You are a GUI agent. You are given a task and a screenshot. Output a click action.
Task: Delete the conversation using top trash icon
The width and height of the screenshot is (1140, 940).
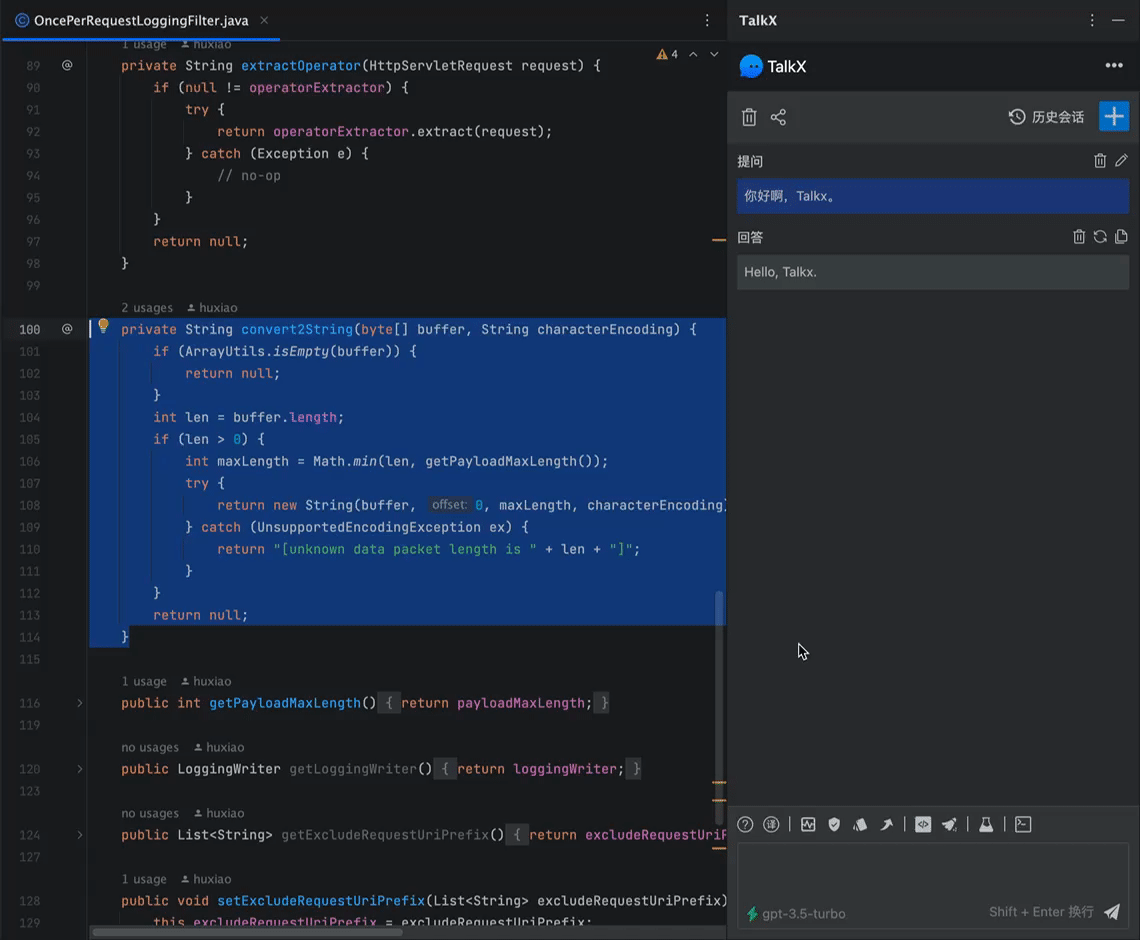click(x=749, y=117)
